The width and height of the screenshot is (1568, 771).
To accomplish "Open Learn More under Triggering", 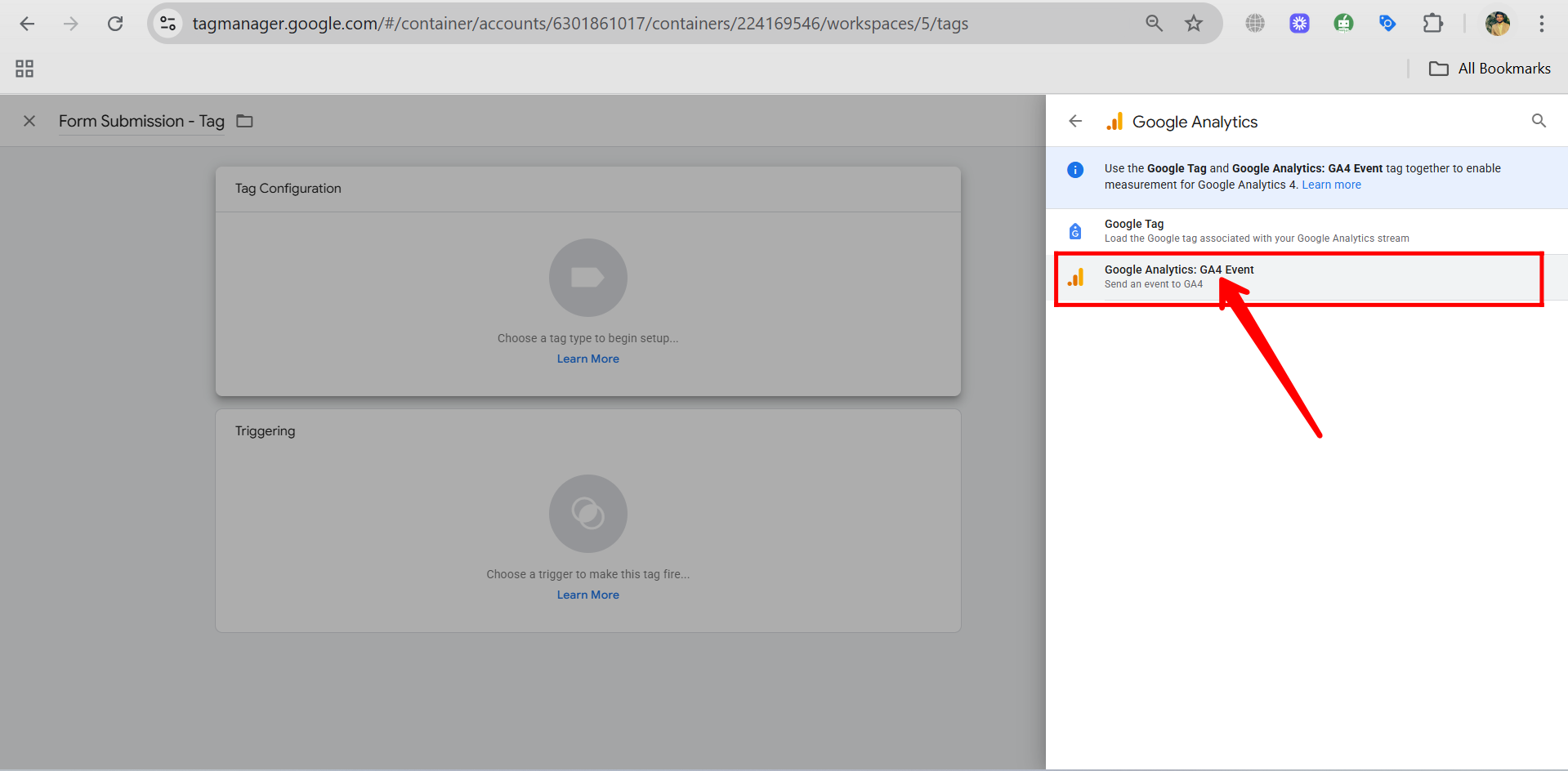I will (588, 595).
